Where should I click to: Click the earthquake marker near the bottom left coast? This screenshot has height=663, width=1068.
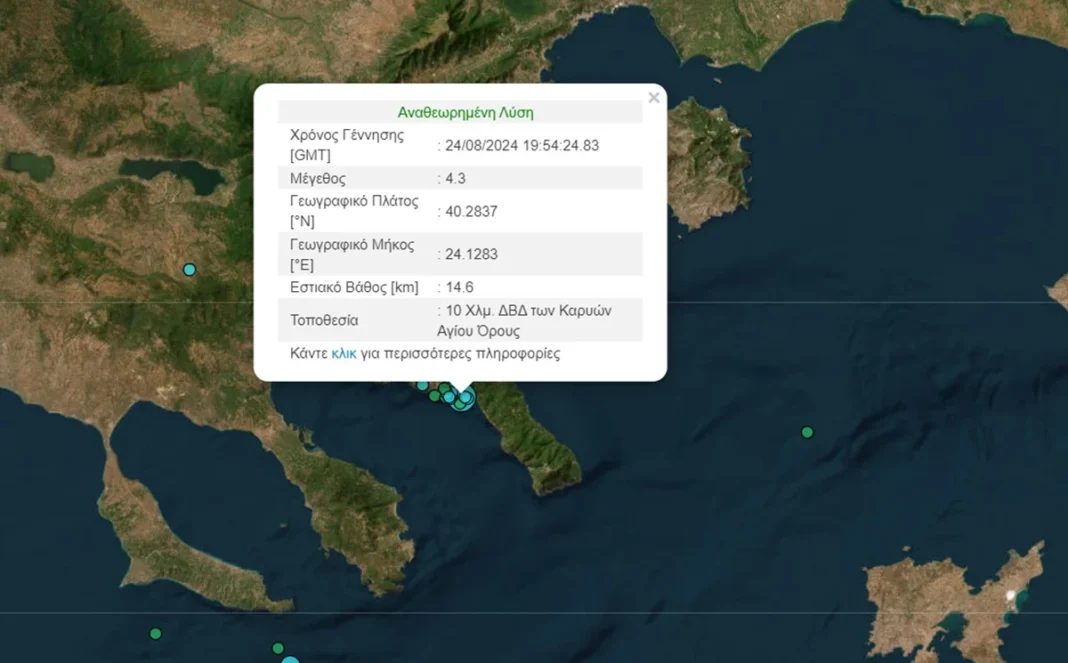coord(155,633)
